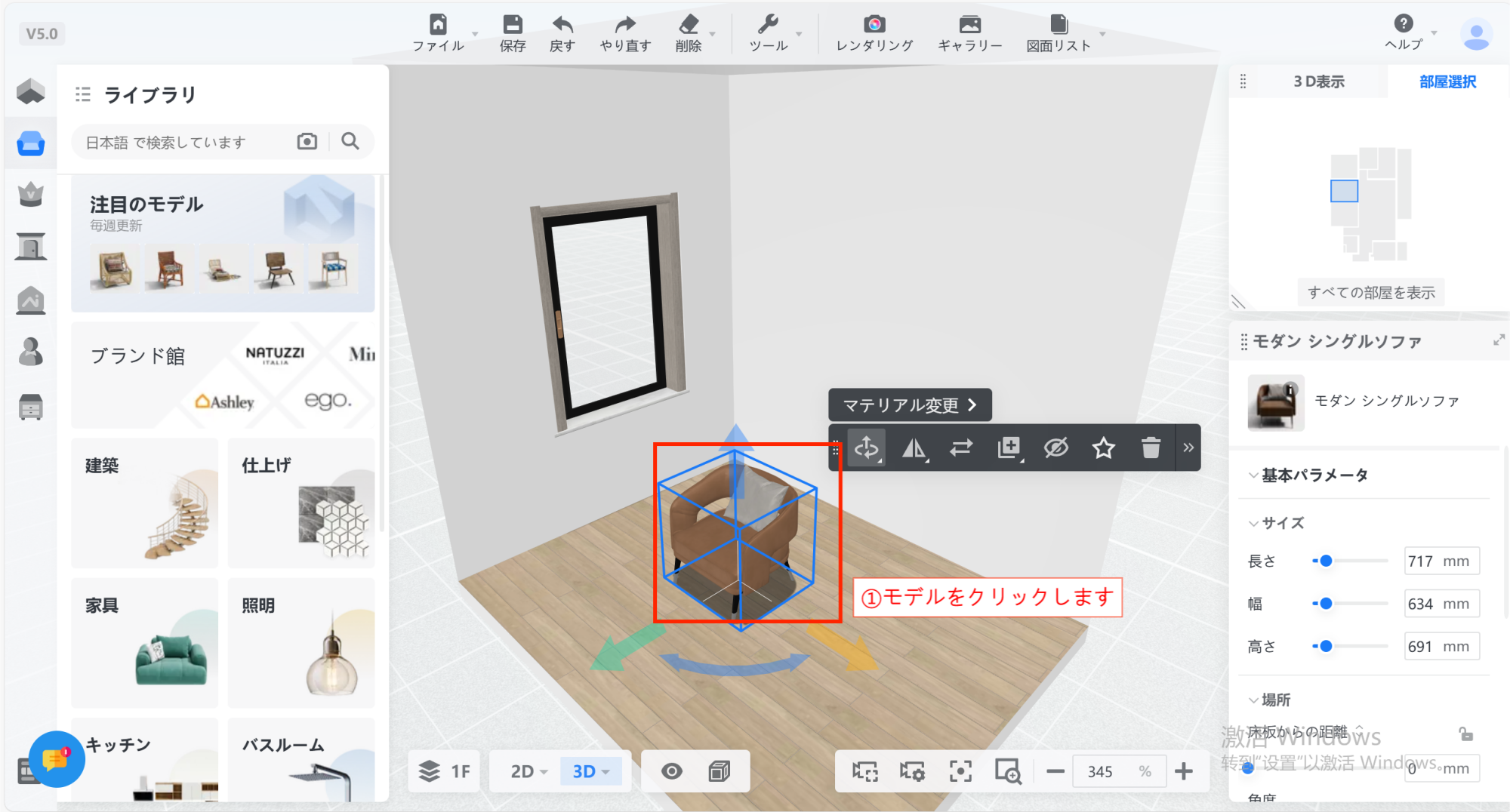The width and height of the screenshot is (1510, 812).
Task: Click the library search magnifier icon
Action: point(350,141)
